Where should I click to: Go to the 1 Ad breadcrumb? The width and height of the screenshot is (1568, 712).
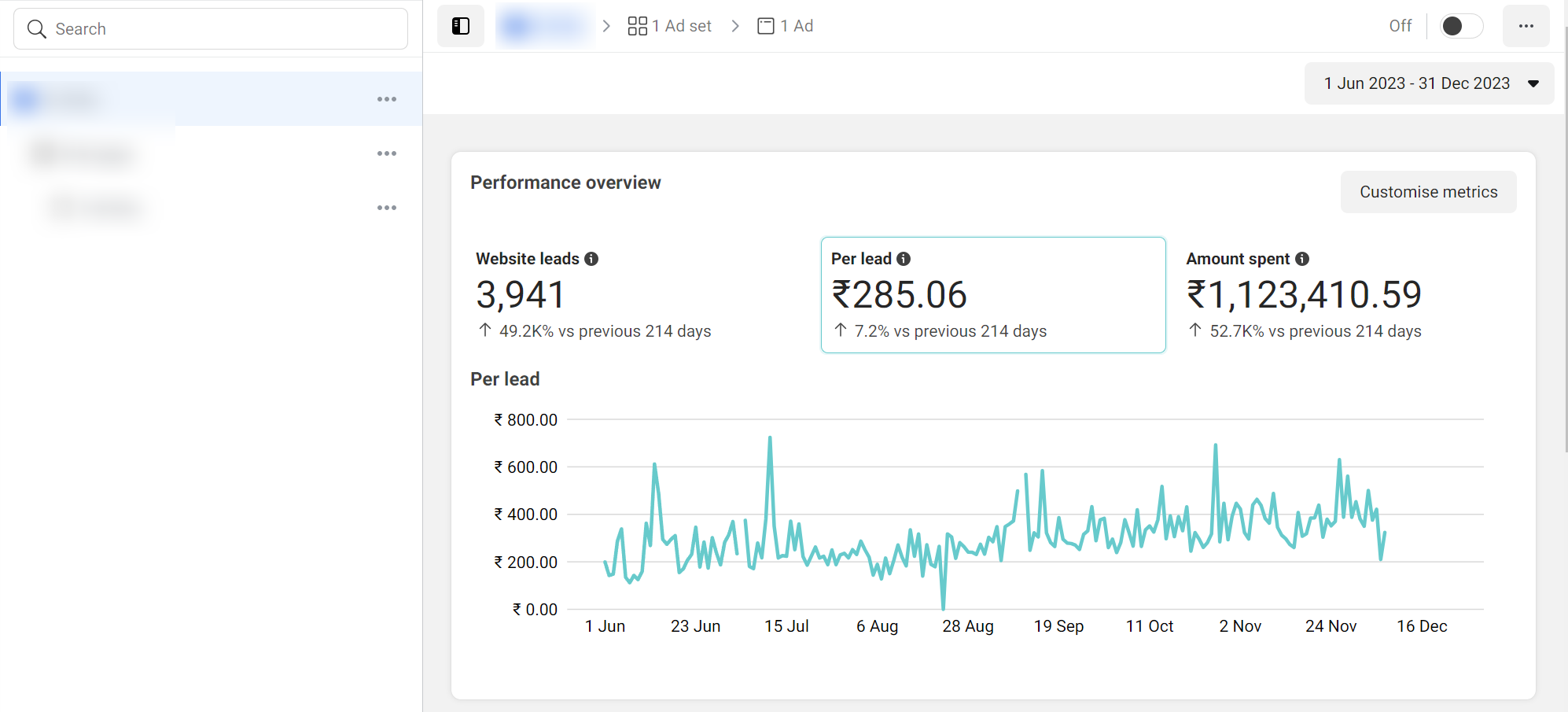pyautogui.click(x=786, y=26)
